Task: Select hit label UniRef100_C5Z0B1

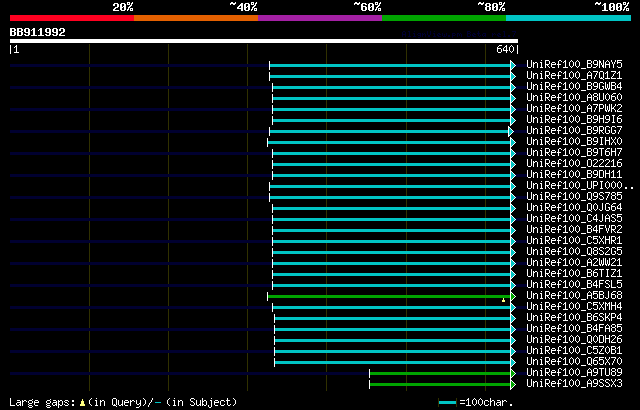Action: click(x=574, y=351)
